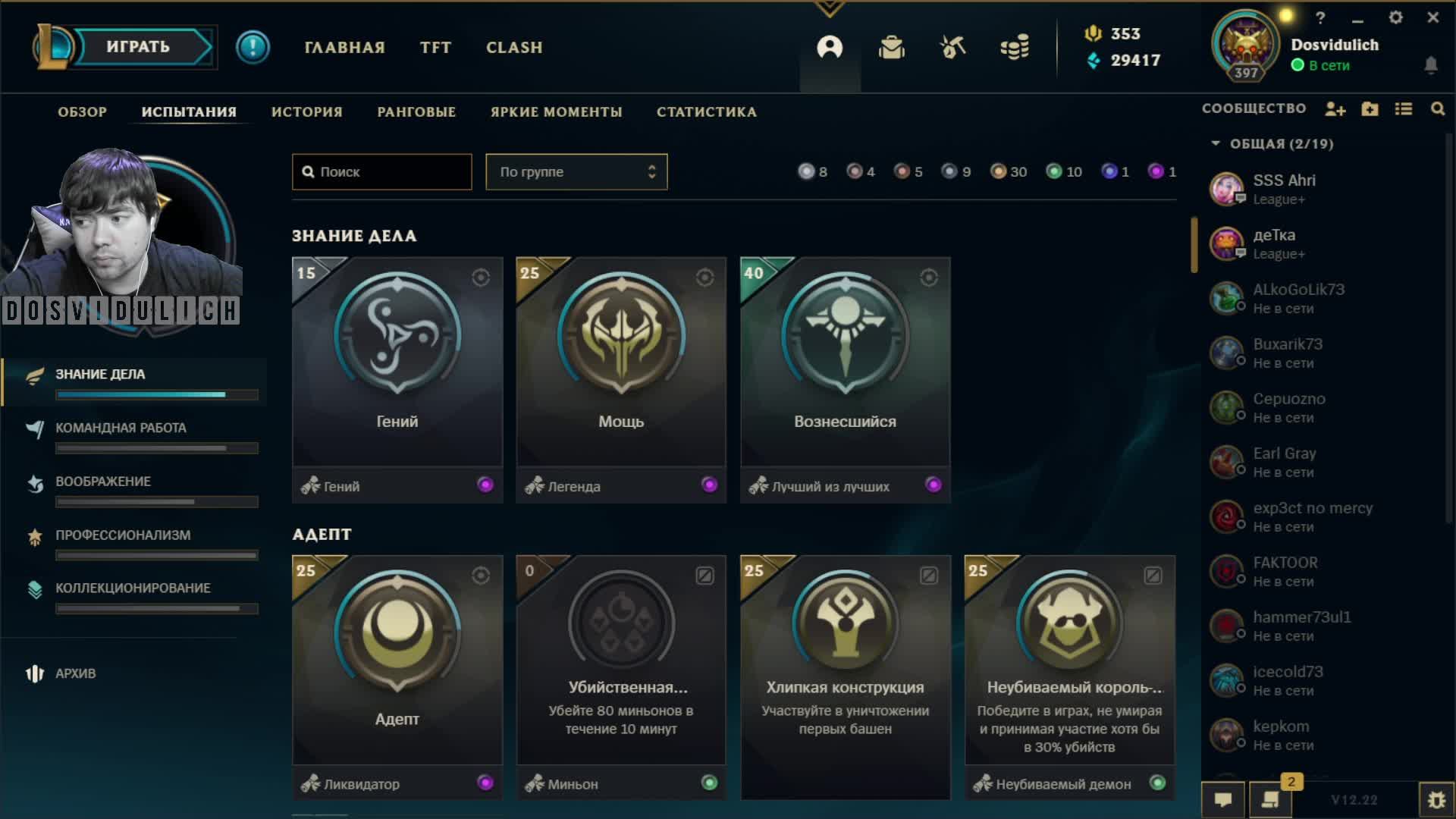Screen dimensions: 1456x819
Task: Click the Поиск search field
Action: click(382, 172)
